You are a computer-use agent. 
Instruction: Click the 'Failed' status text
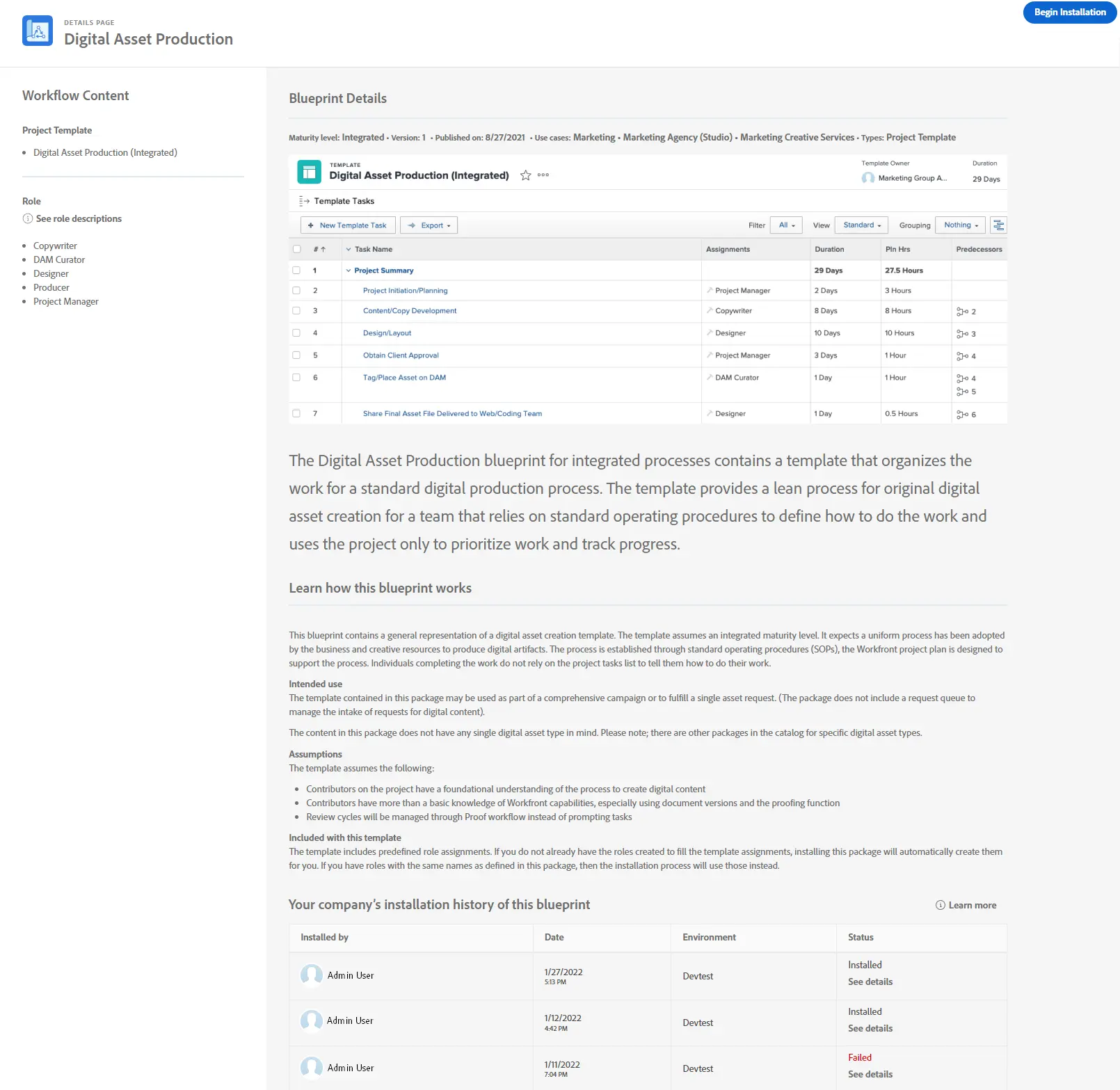pyautogui.click(x=860, y=1057)
